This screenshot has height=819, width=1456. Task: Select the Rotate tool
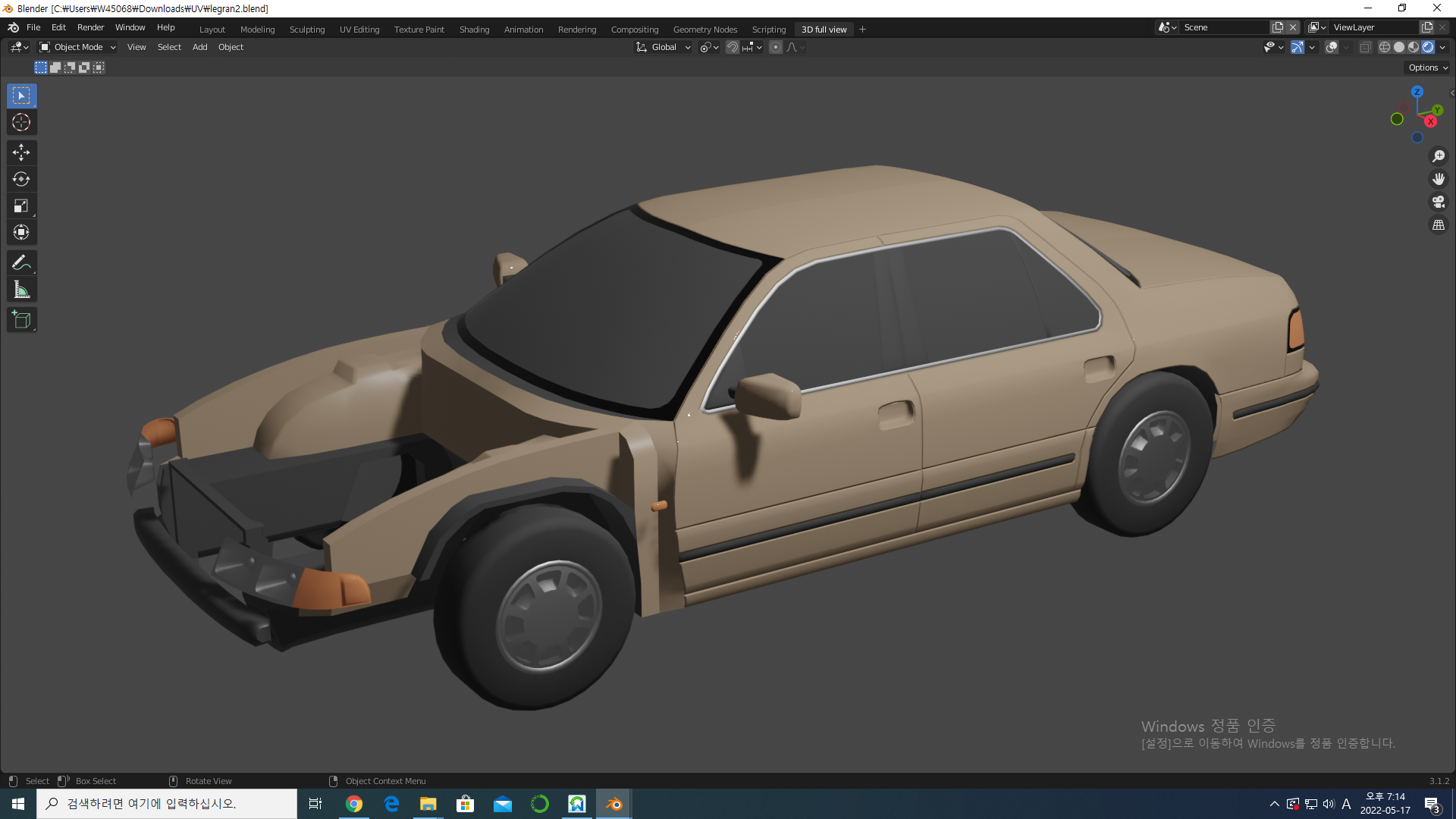[x=21, y=179]
